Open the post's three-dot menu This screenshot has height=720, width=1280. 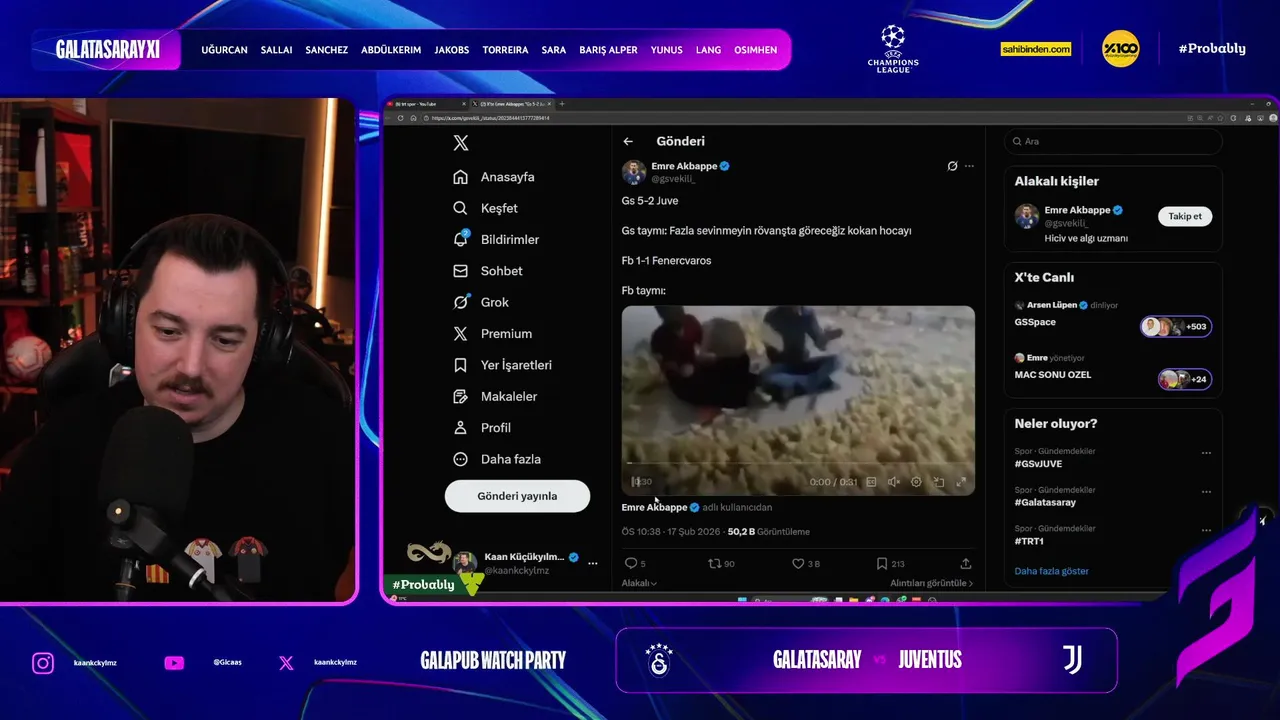(969, 166)
